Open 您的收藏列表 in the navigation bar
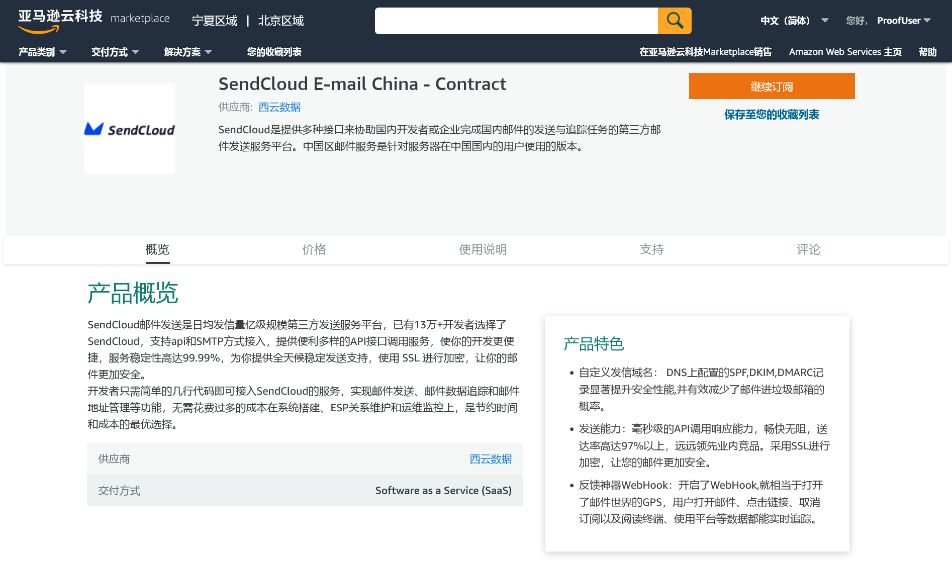This screenshot has width=952, height=572. 274,52
